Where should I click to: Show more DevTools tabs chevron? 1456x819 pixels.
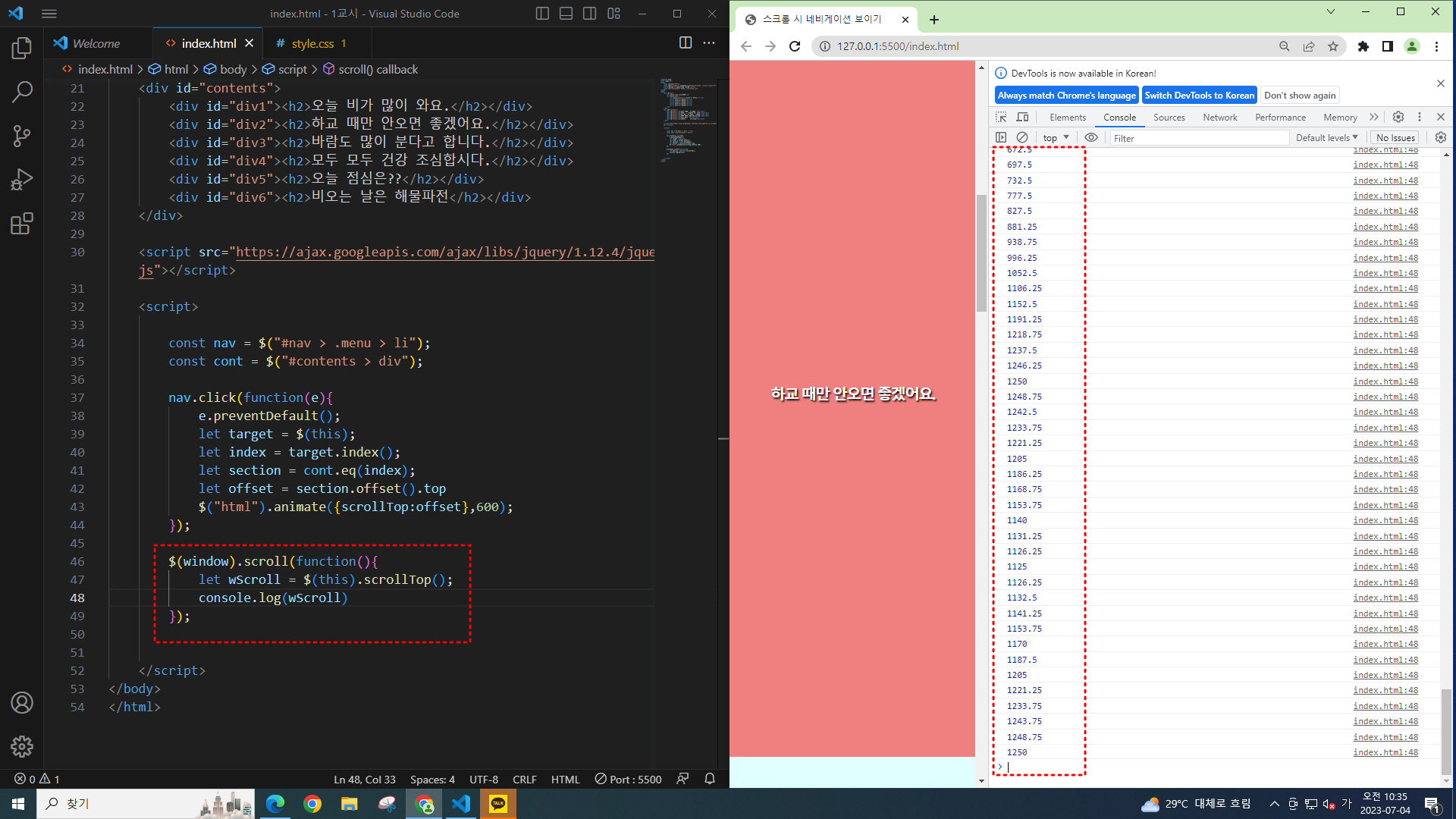(x=1373, y=117)
